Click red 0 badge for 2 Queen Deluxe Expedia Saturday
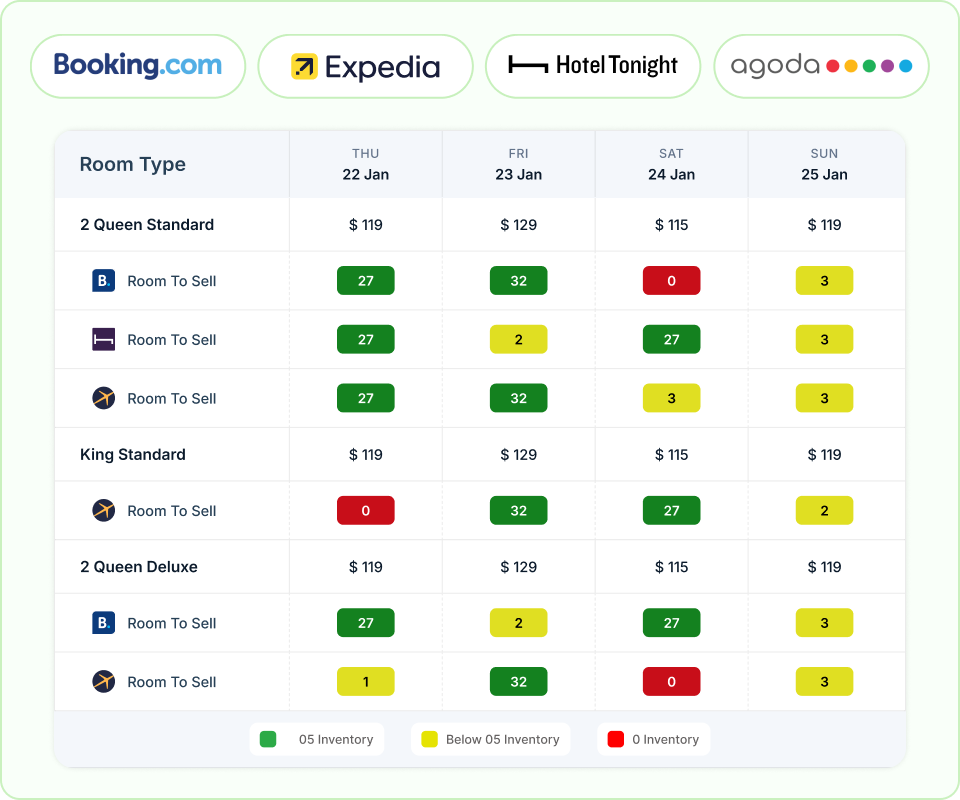Screen dimensions: 960x800 pos(672,681)
